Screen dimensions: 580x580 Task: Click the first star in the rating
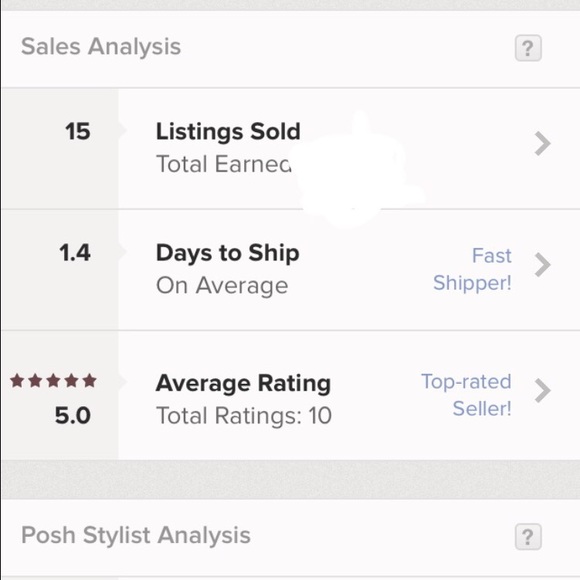pyautogui.click(x=17, y=381)
